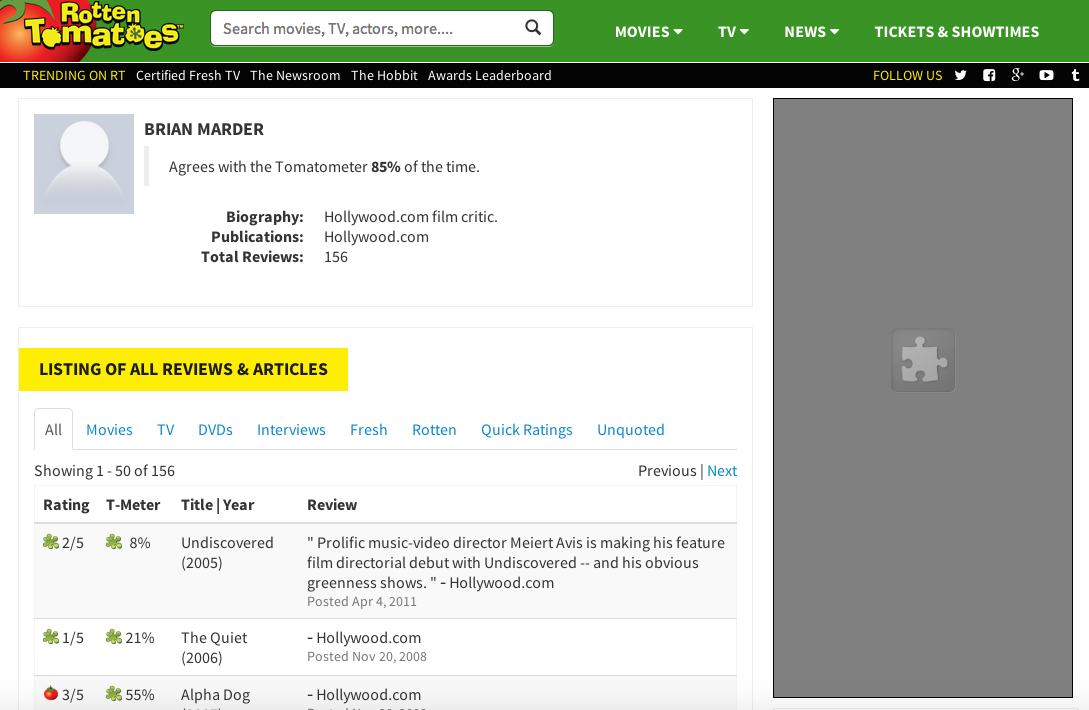The image size is (1089, 710).
Task: Click the T-Meter column header
Action: (x=133, y=505)
